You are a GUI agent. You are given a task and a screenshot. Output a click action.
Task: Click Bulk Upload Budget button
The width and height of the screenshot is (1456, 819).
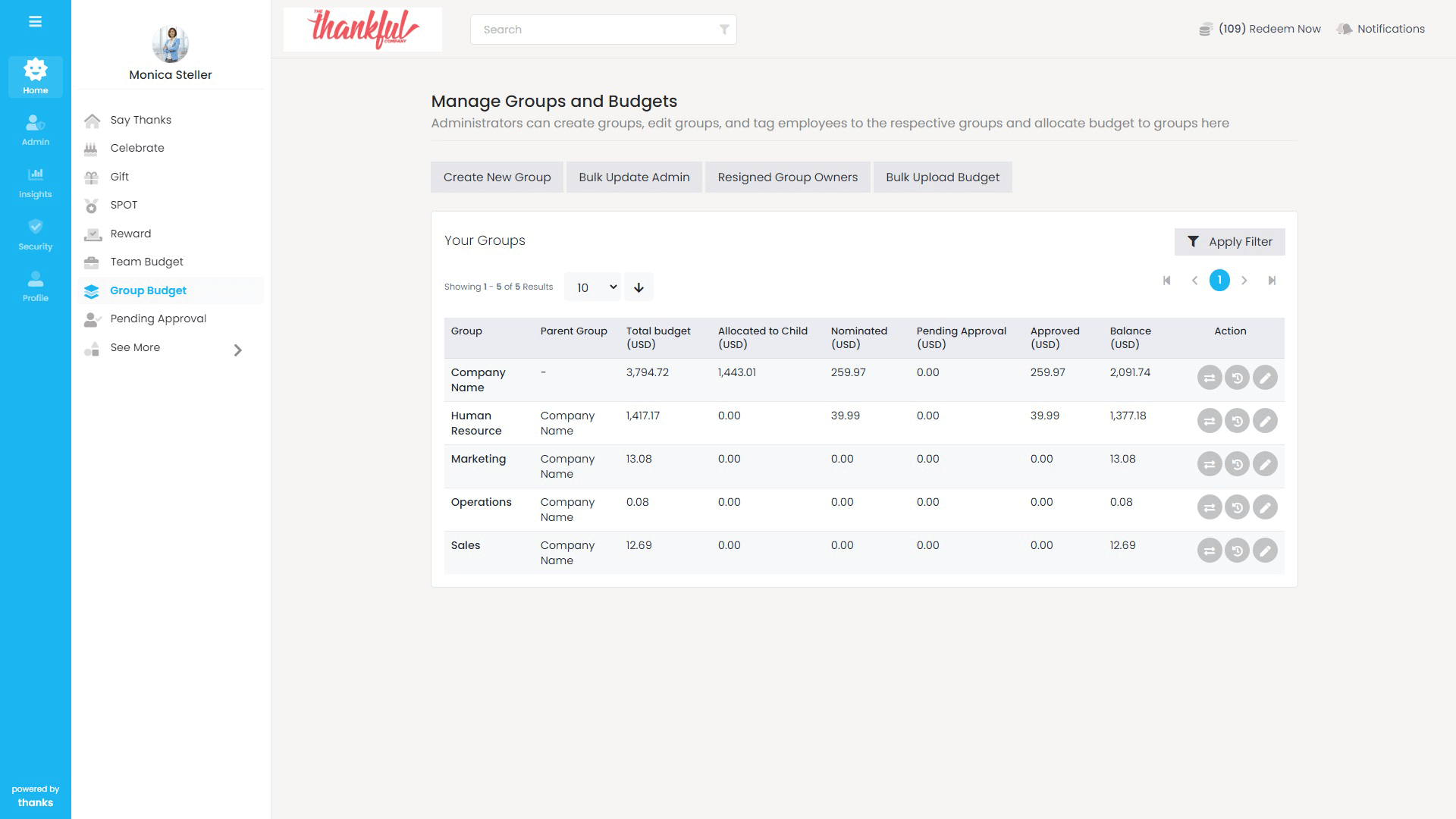click(942, 177)
